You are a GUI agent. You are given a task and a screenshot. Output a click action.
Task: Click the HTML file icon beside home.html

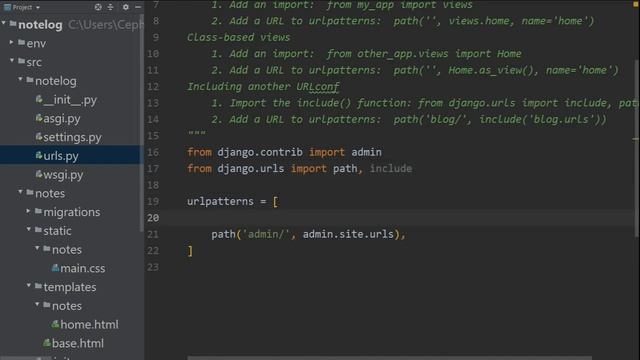click(56, 324)
